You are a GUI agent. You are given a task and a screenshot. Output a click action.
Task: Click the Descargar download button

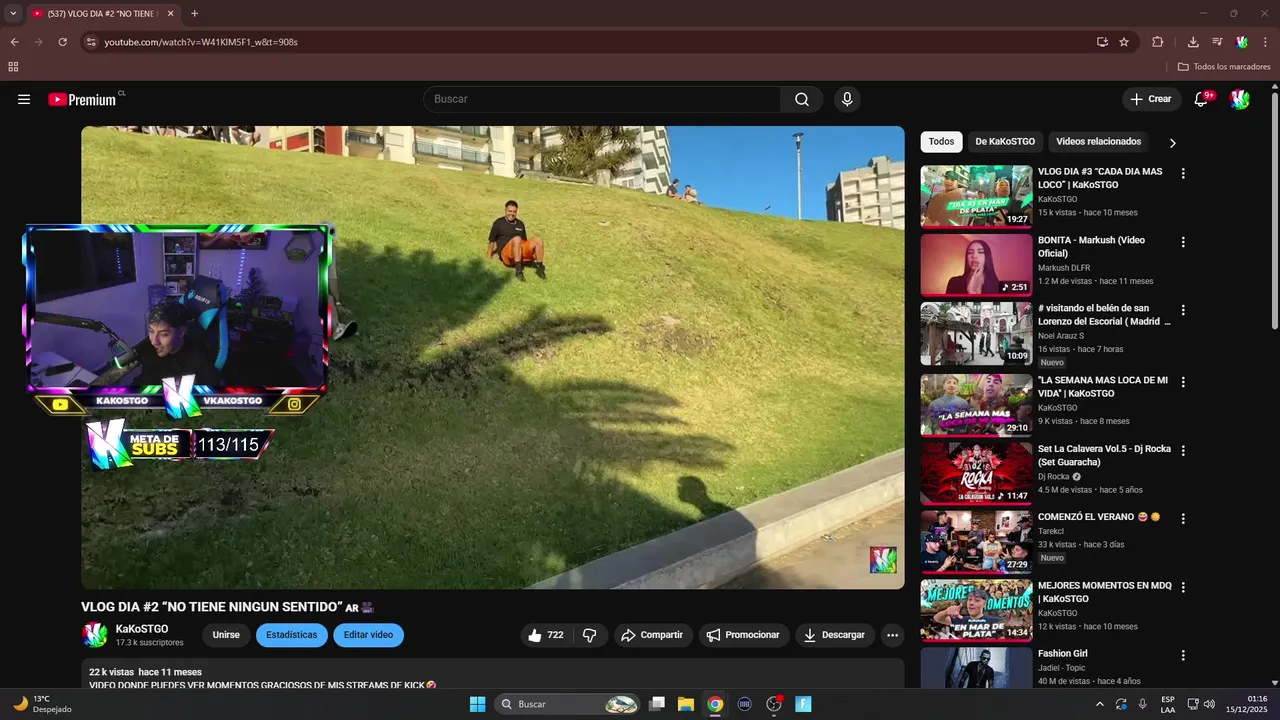tap(834, 635)
